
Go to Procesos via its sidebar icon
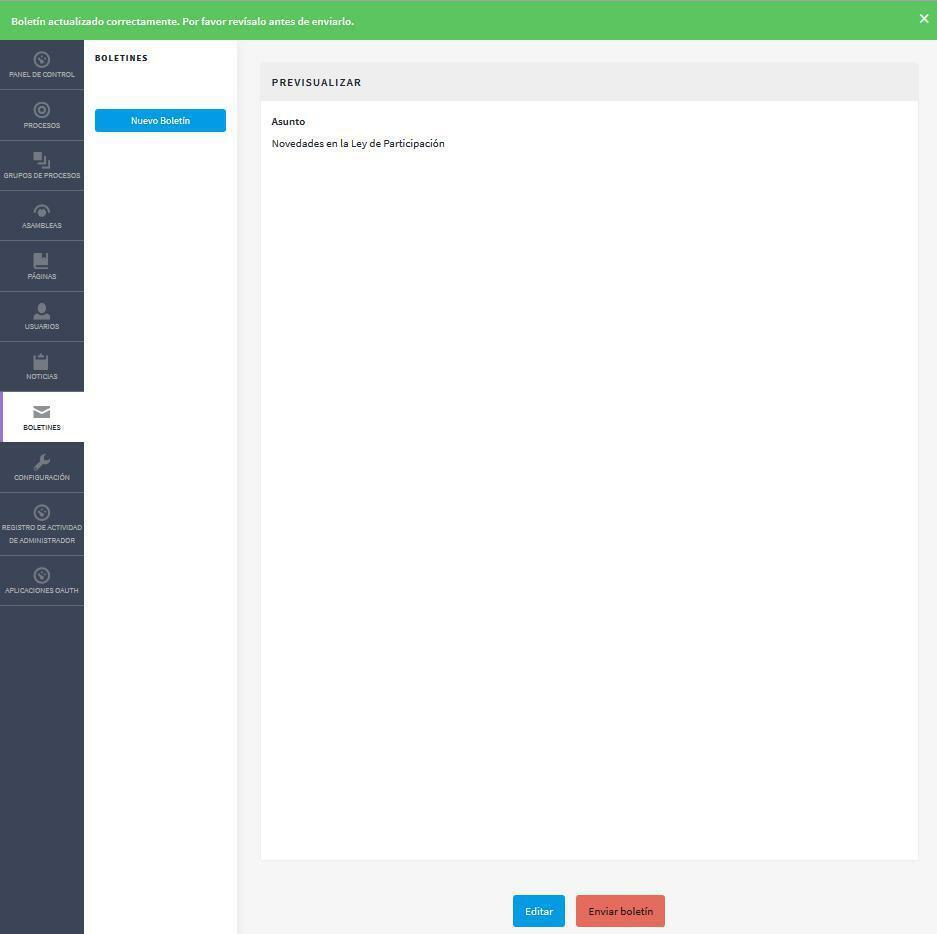coord(42,110)
